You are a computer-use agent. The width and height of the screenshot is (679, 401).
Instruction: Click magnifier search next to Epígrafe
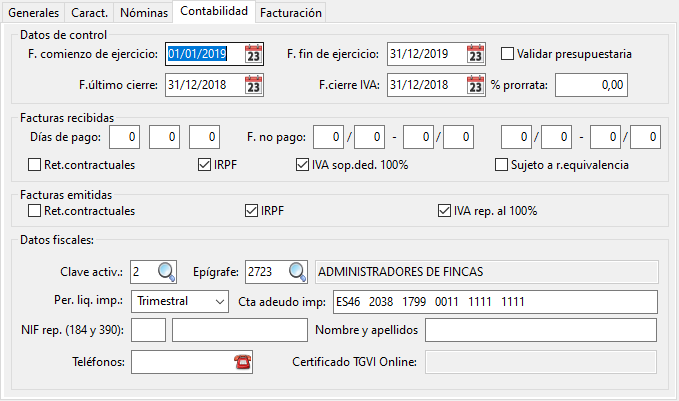point(298,271)
